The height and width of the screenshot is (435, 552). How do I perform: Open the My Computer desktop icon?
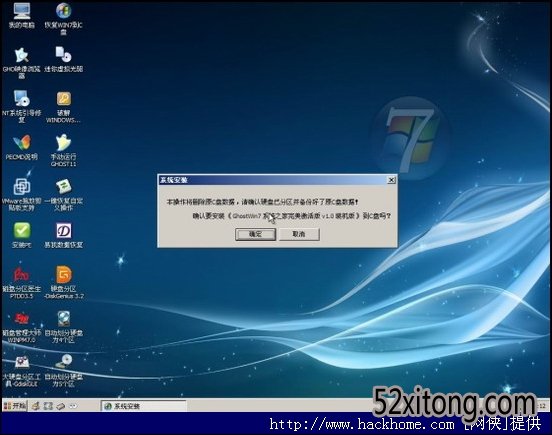[x=21, y=15]
